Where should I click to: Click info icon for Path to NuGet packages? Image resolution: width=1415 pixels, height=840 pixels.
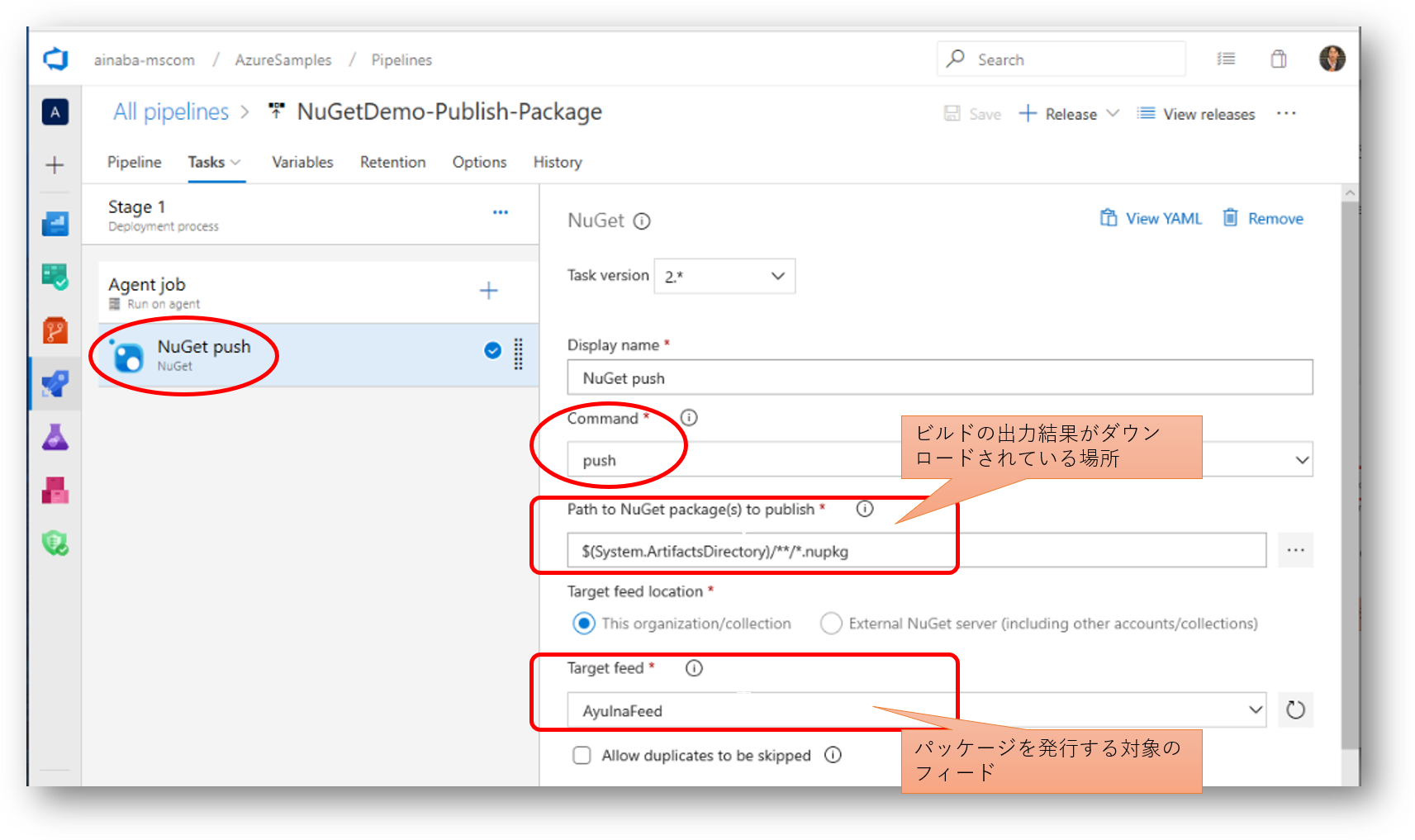865,509
